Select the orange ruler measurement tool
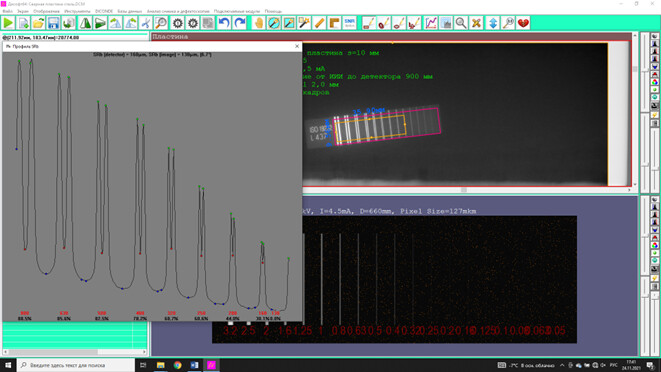The width and height of the screenshot is (661, 372). point(319,23)
